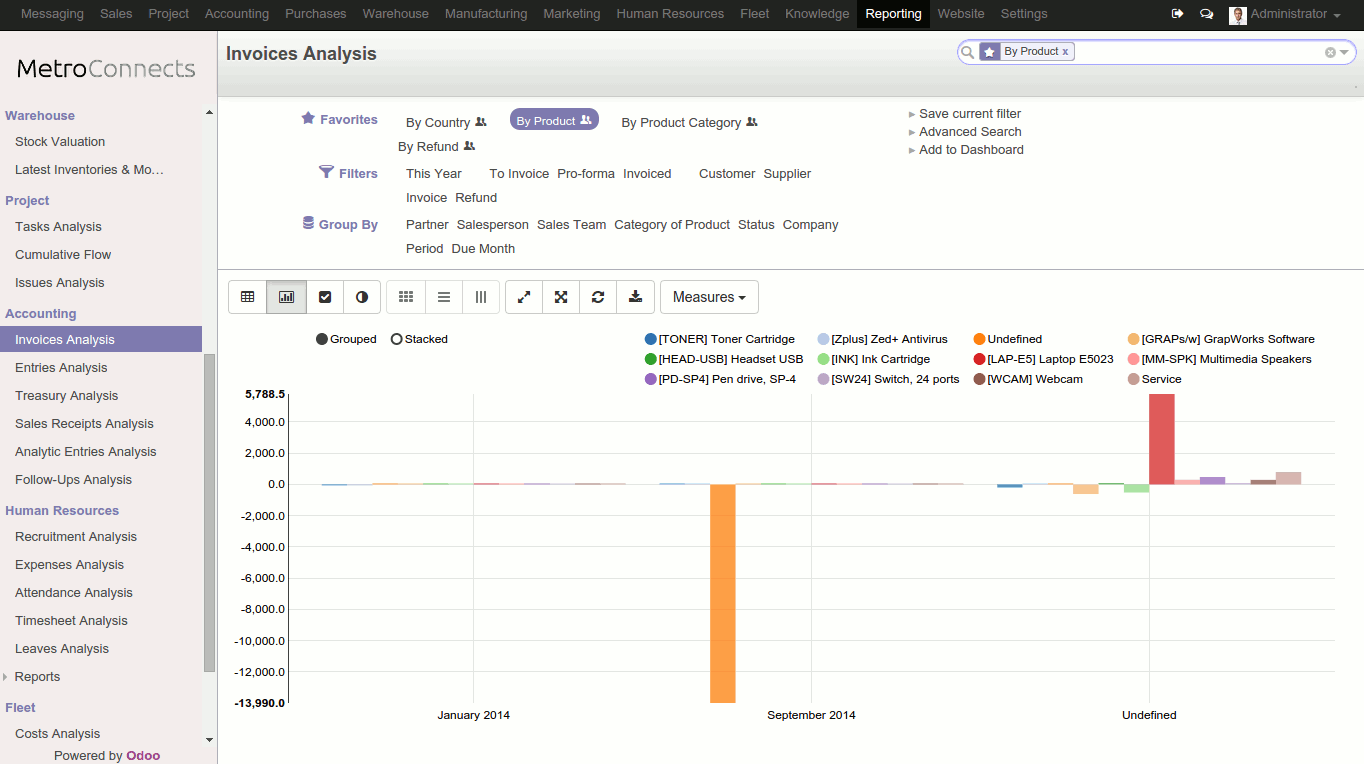The image size is (1364, 764).
Task: Select the line chart checkmark icon
Action: coord(325,297)
